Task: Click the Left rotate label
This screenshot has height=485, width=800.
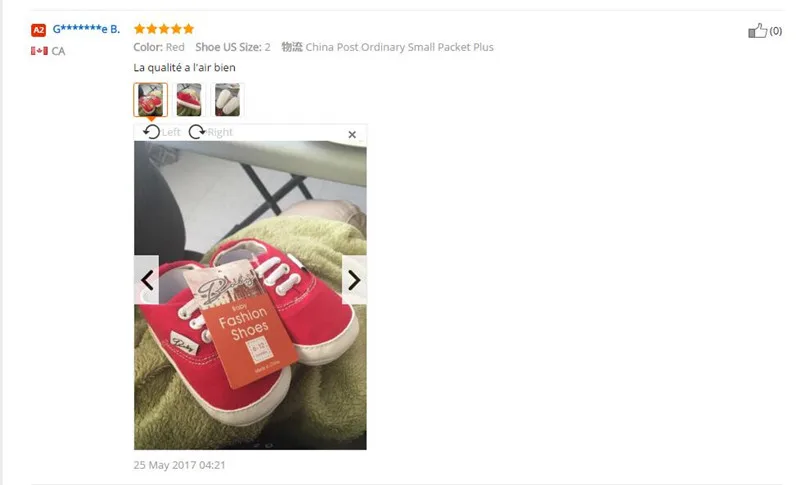Action: tap(171, 132)
